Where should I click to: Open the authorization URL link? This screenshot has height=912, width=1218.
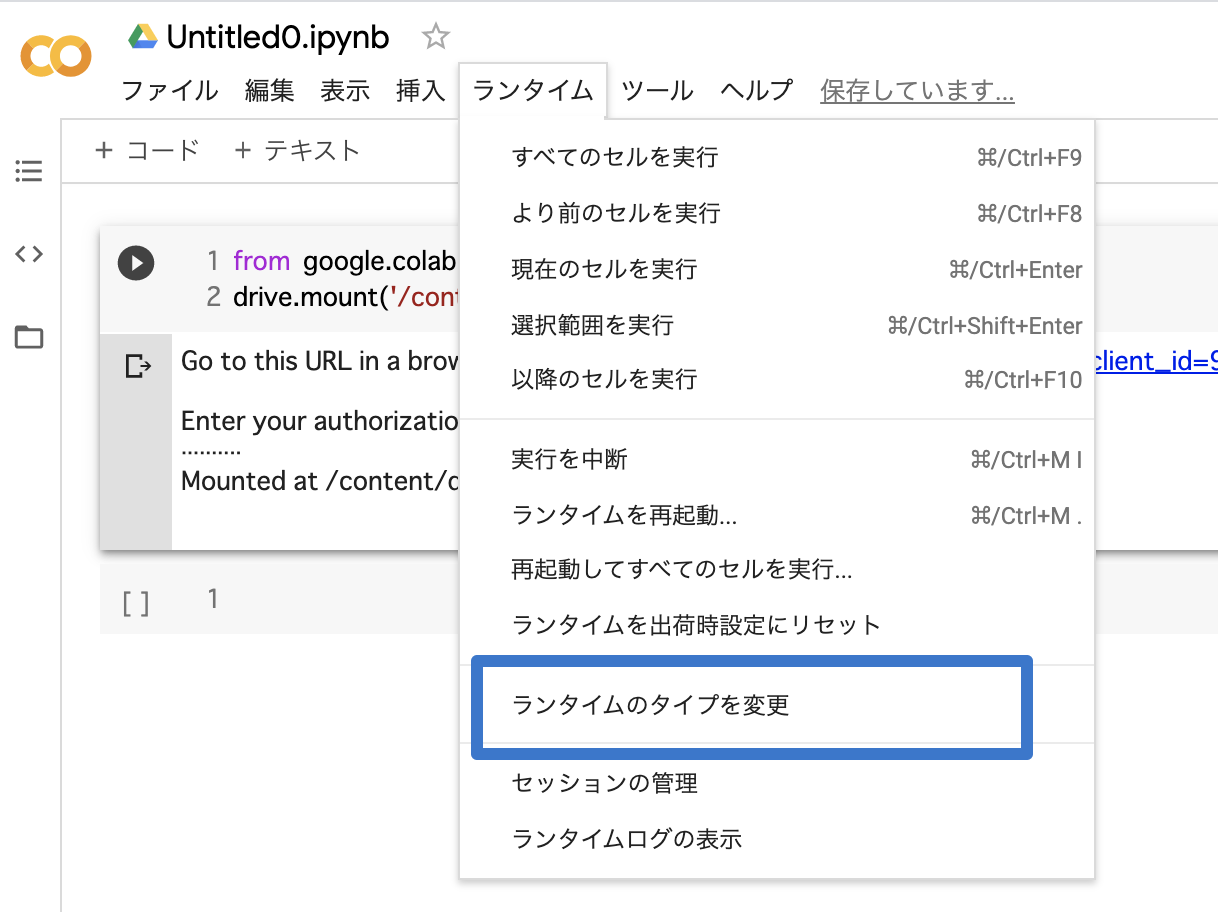pyautogui.click(x=1157, y=361)
